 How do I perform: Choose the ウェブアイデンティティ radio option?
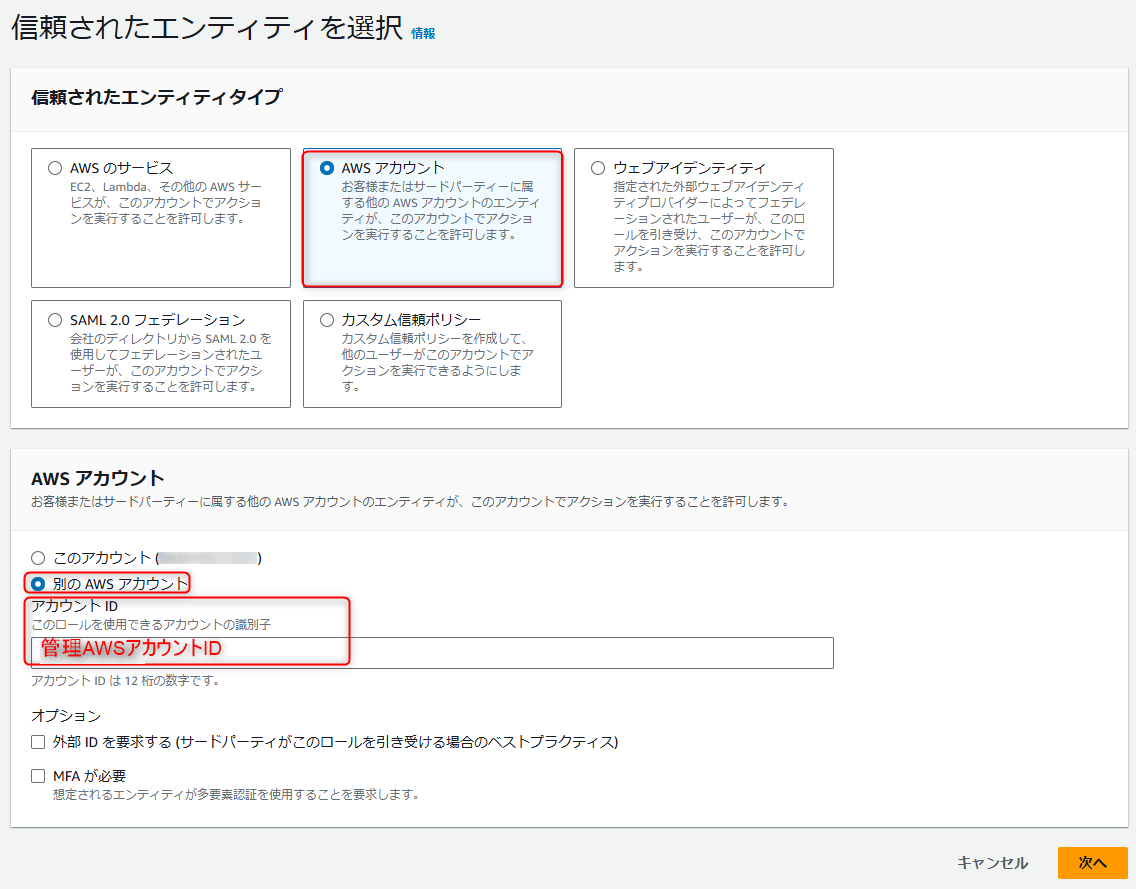pos(598,168)
